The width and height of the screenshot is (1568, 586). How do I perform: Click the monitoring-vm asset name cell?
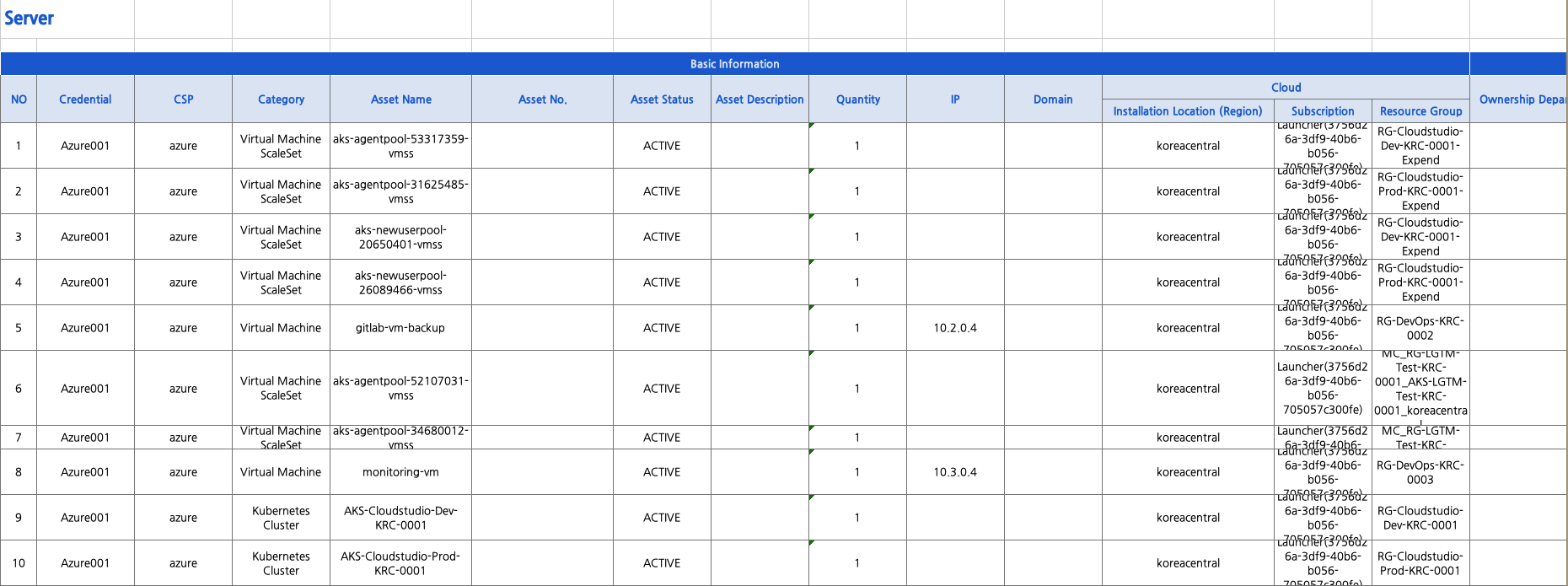400,472
